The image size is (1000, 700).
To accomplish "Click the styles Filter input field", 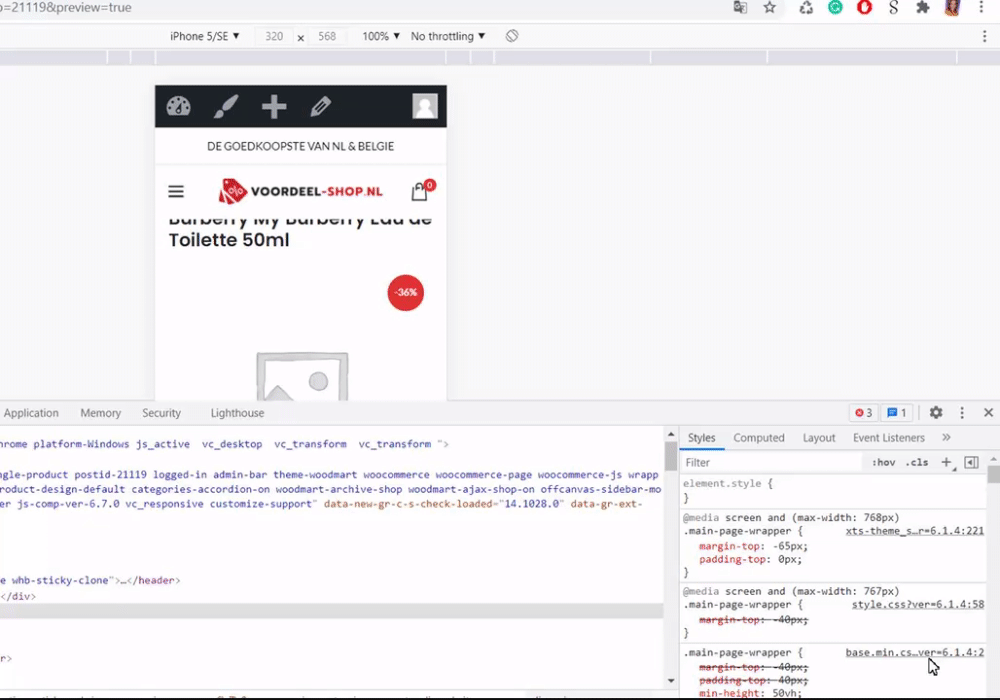I will point(772,463).
